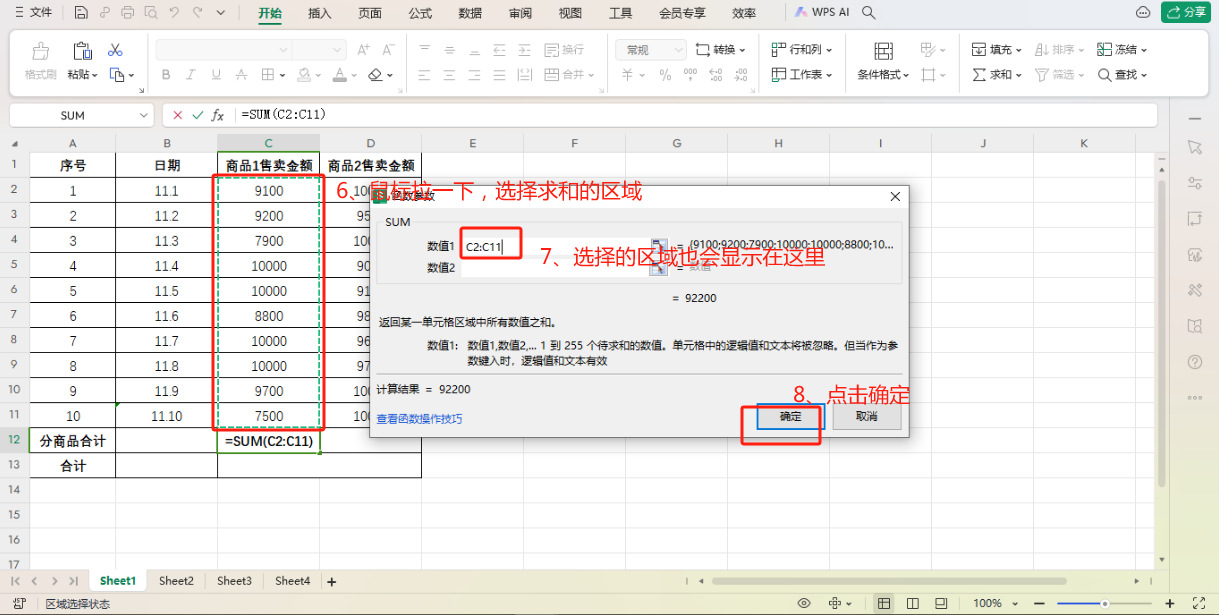
Task: Click the 取消 button in dialog
Action: coord(867,416)
